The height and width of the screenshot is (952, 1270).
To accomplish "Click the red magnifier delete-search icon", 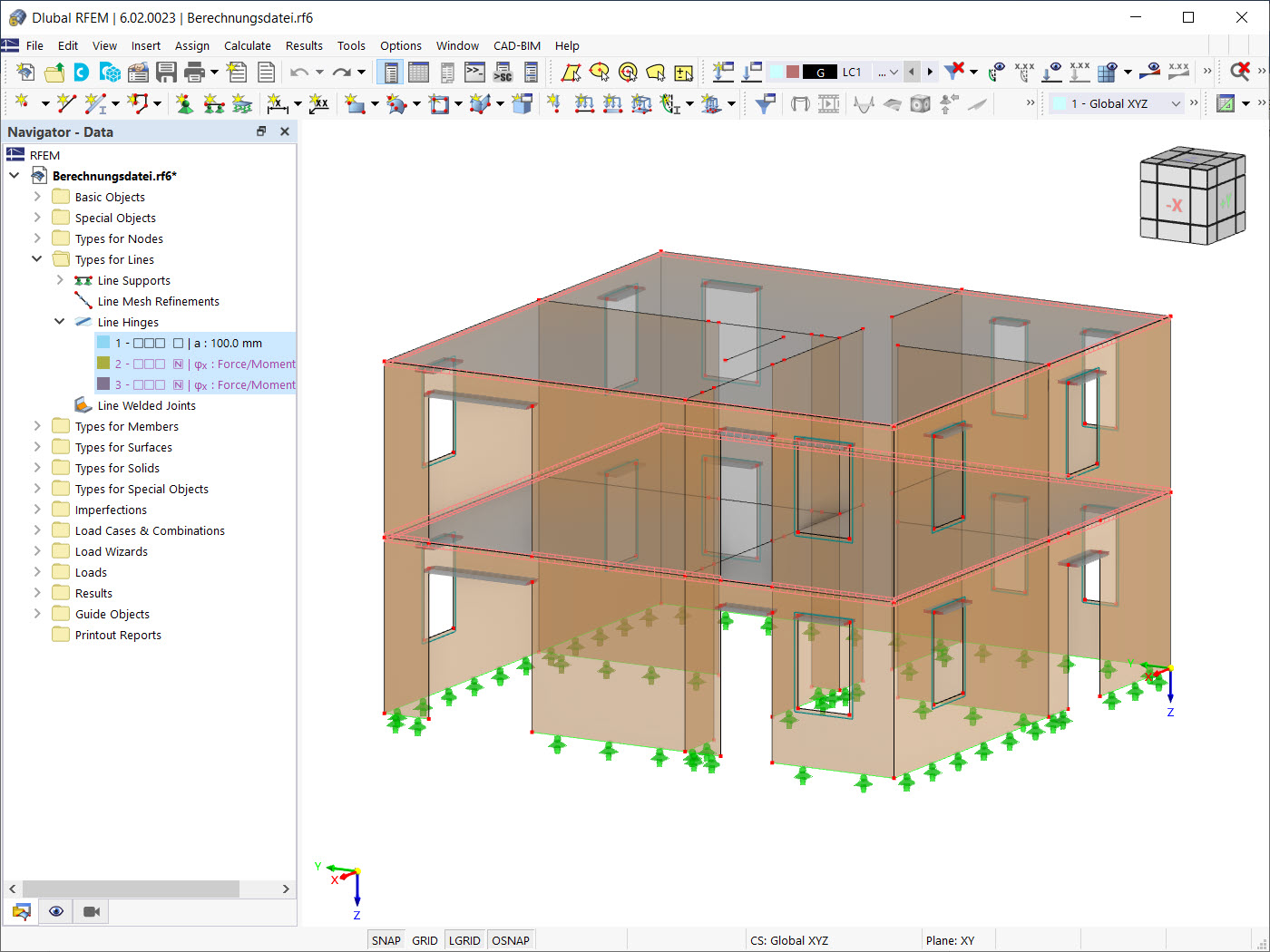I will [x=1239, y=72].
